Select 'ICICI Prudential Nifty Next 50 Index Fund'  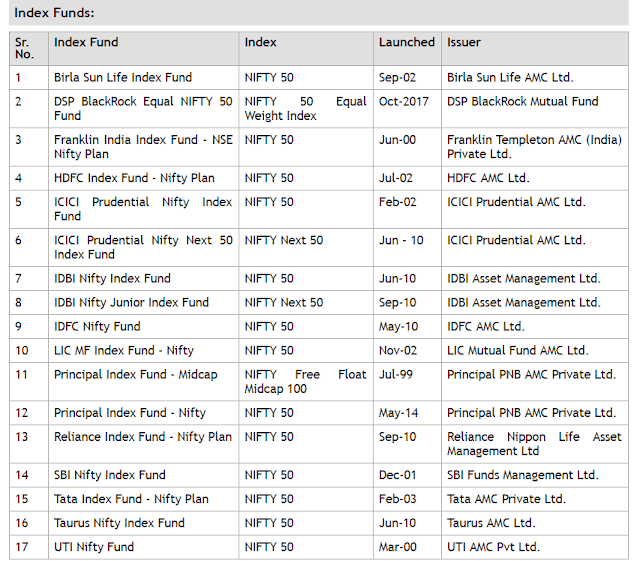[x=143, y=247]
